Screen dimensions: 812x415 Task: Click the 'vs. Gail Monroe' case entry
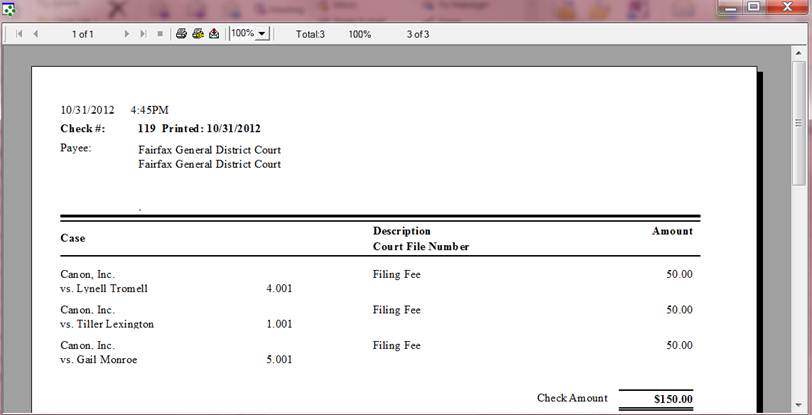[98, 360]
